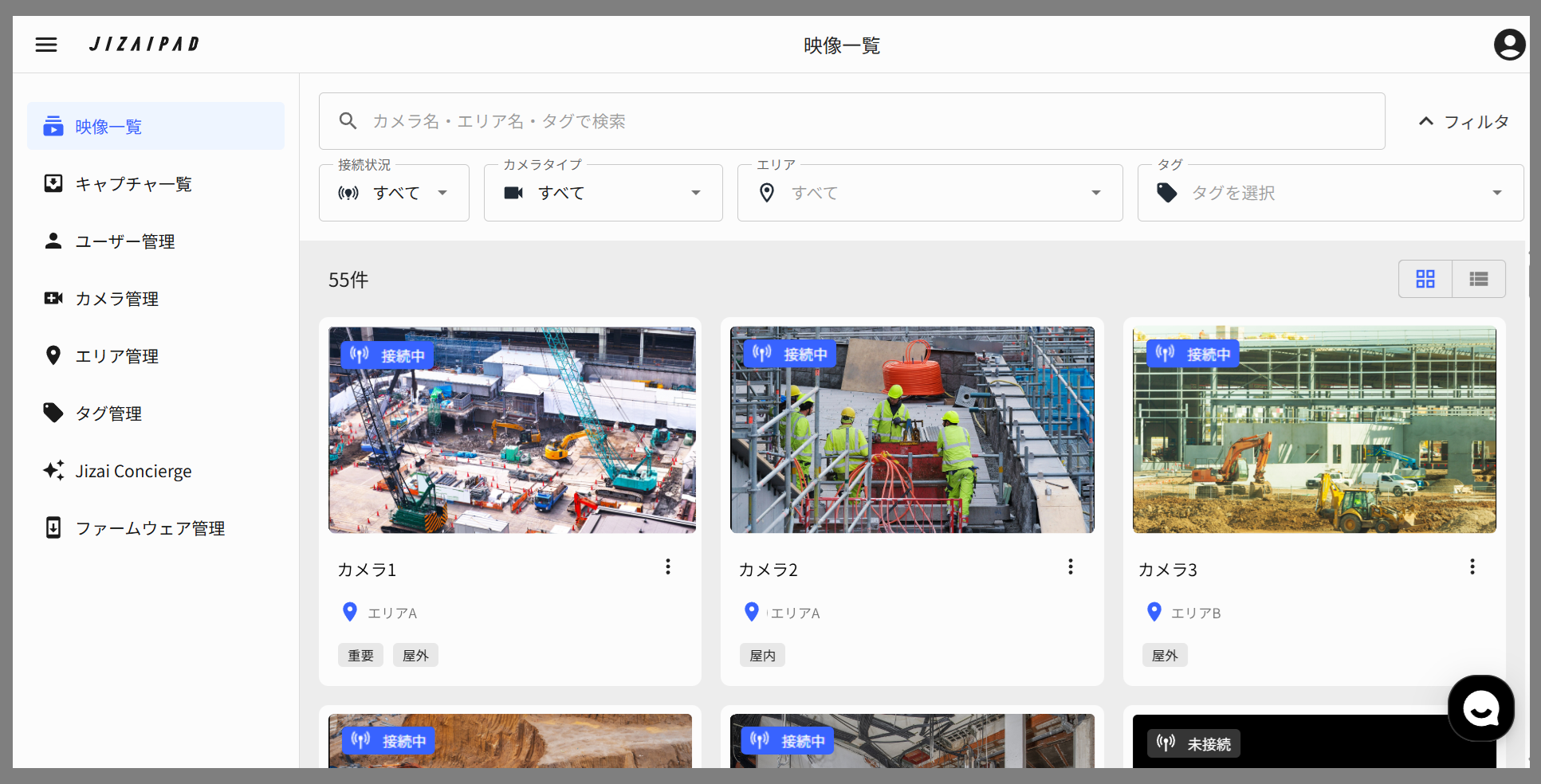Screen dimensions: 1541x784
Task: Click the キャプチャ一覧 sidebar icon
Action: click(x=53, y=183)
